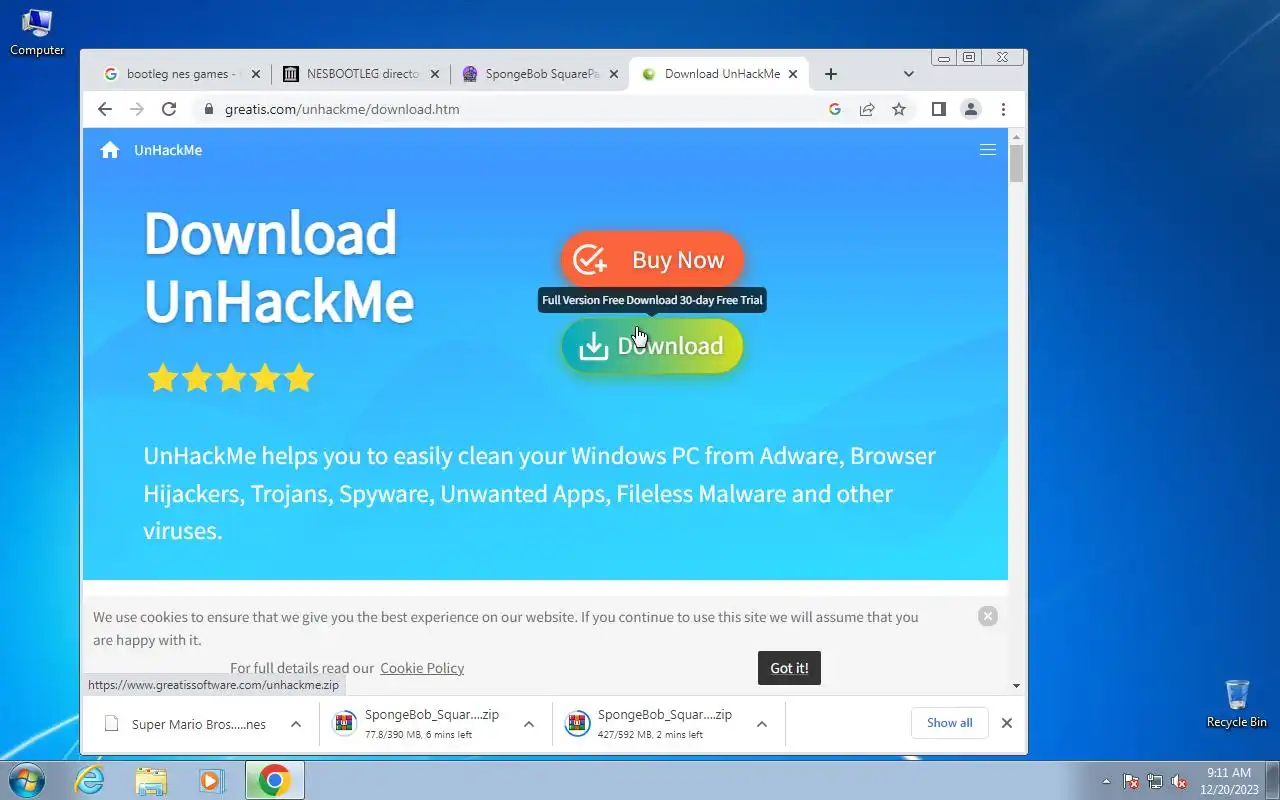Click the UnHackMe home icon
The height and width of the screenshot is (800, 1280).
click(x=110, y=150)
